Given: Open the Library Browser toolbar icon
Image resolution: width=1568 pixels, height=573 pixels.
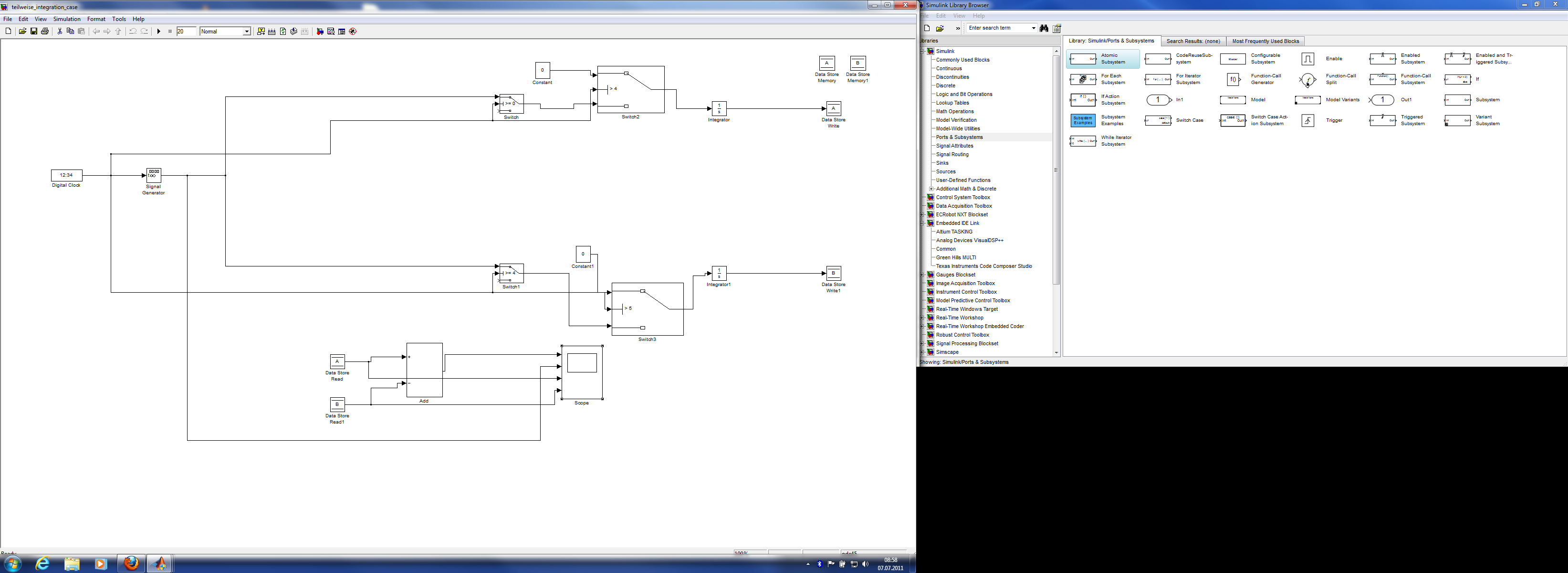Looking at the screenshot, I should point(320,32).
